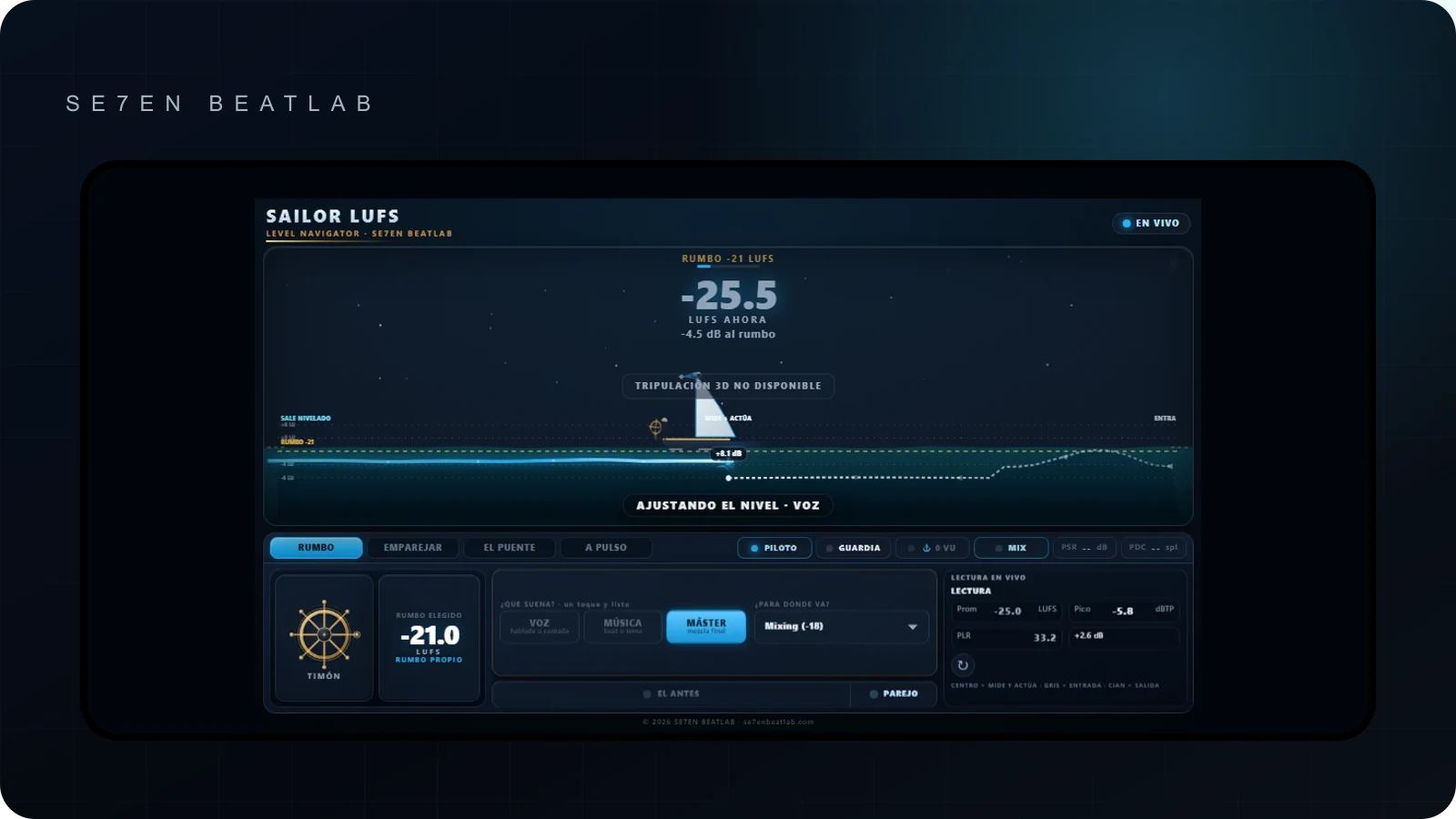Screen dimensions: 1456x819
Task: Click the SALE NIVELADO label
Action: tap(306, 419)
